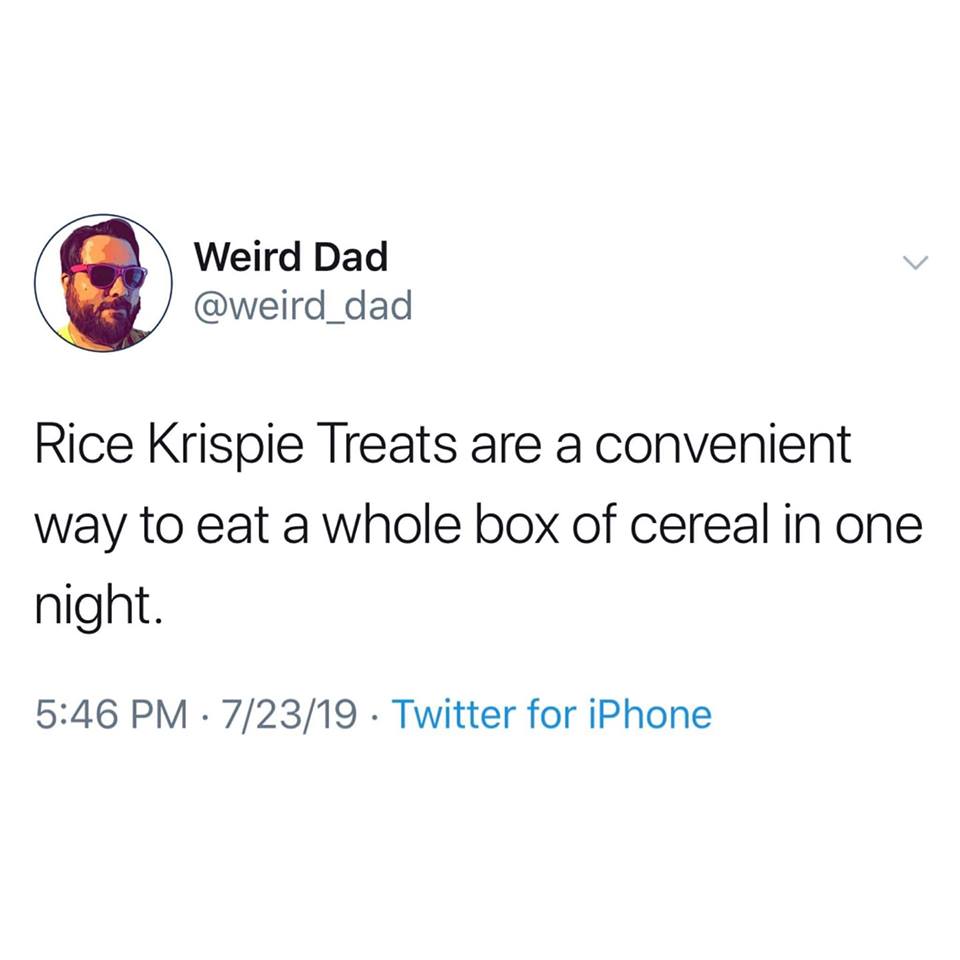Open the Weird Dad display name
Image resolution: width=960 pixels, height=960 pixels.
[x=291, y=258]
